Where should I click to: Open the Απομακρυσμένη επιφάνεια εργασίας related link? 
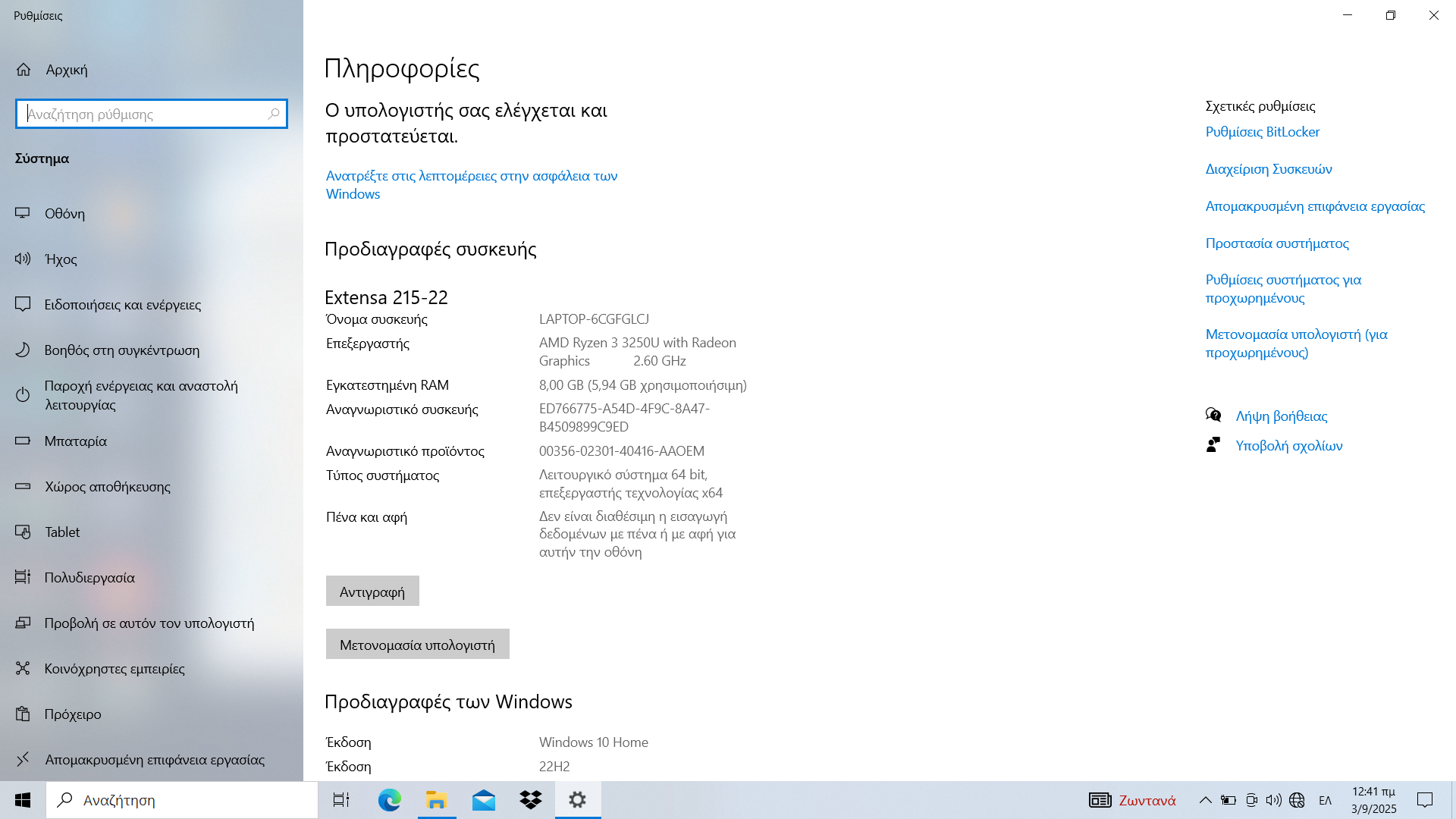pos(1316,206)
